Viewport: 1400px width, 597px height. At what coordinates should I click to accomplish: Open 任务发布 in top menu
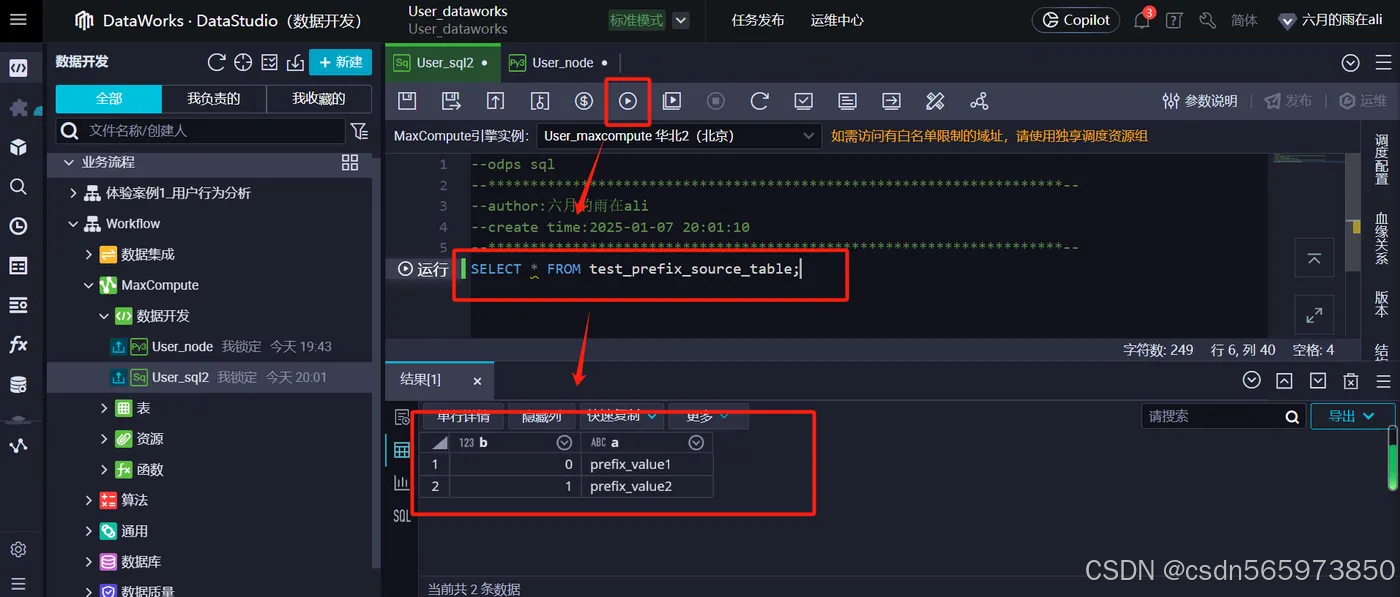[x=758, y=20]
